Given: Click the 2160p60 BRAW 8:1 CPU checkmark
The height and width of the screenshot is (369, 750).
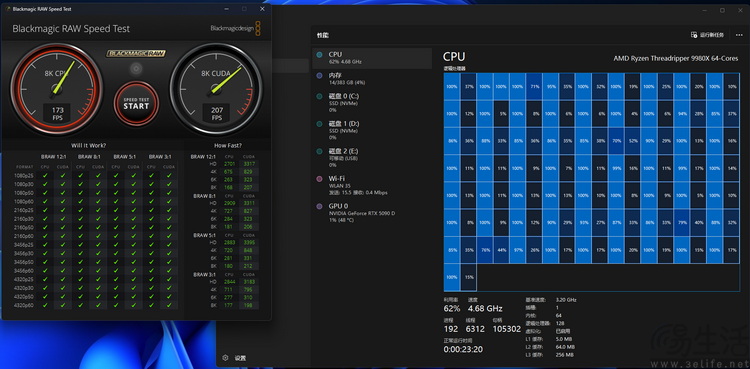Looking at the screenshot, I should coord(80,235).
